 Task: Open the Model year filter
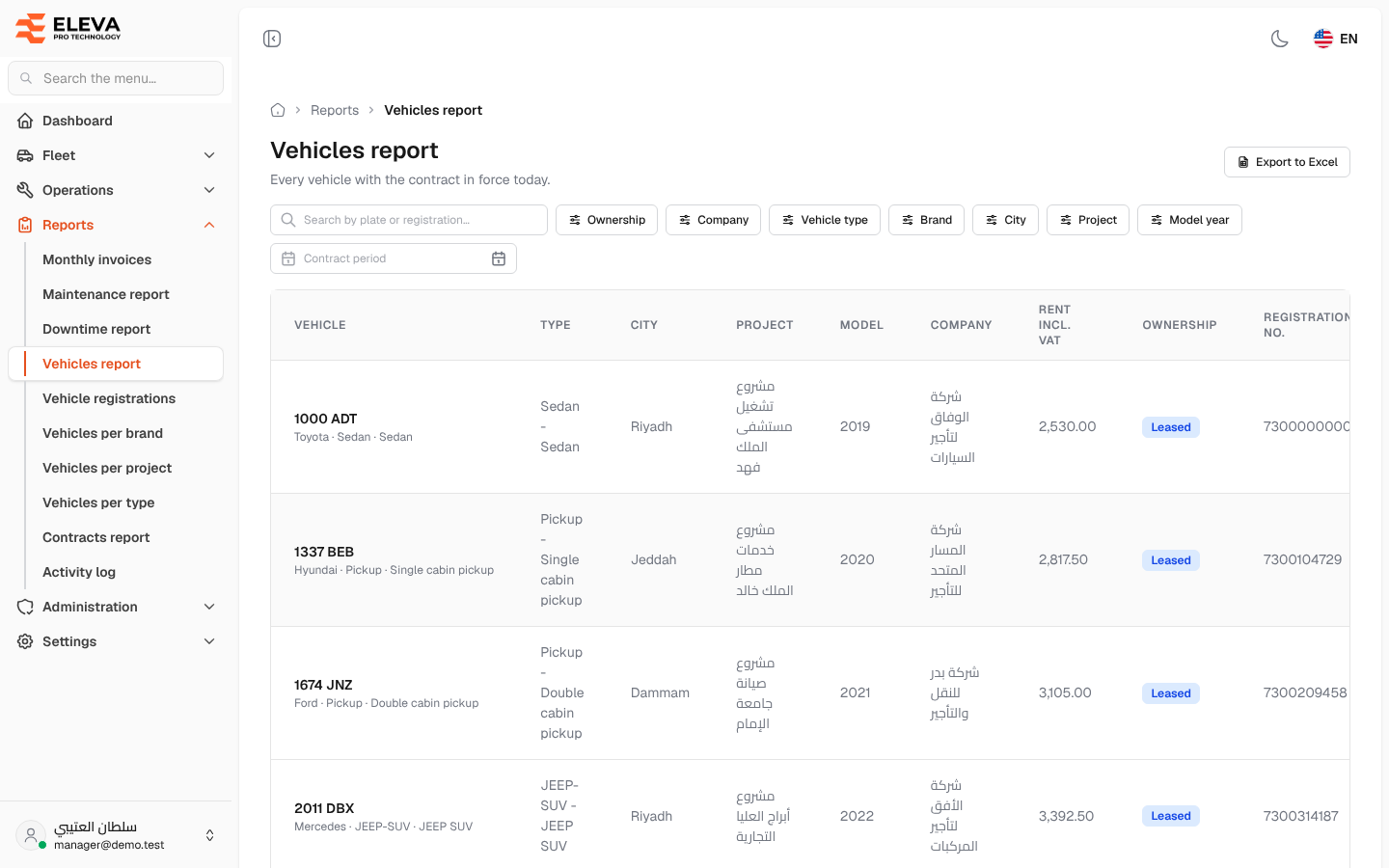[x=1189, y=220]
